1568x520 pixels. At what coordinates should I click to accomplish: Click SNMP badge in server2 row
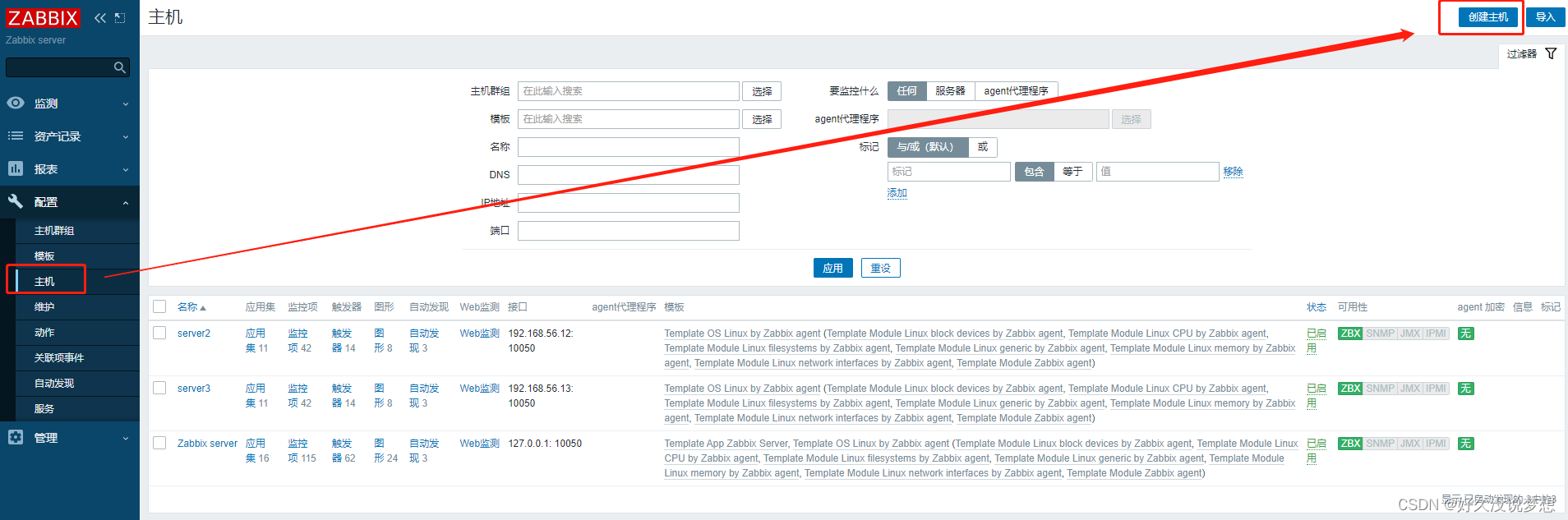[1380, 334]
